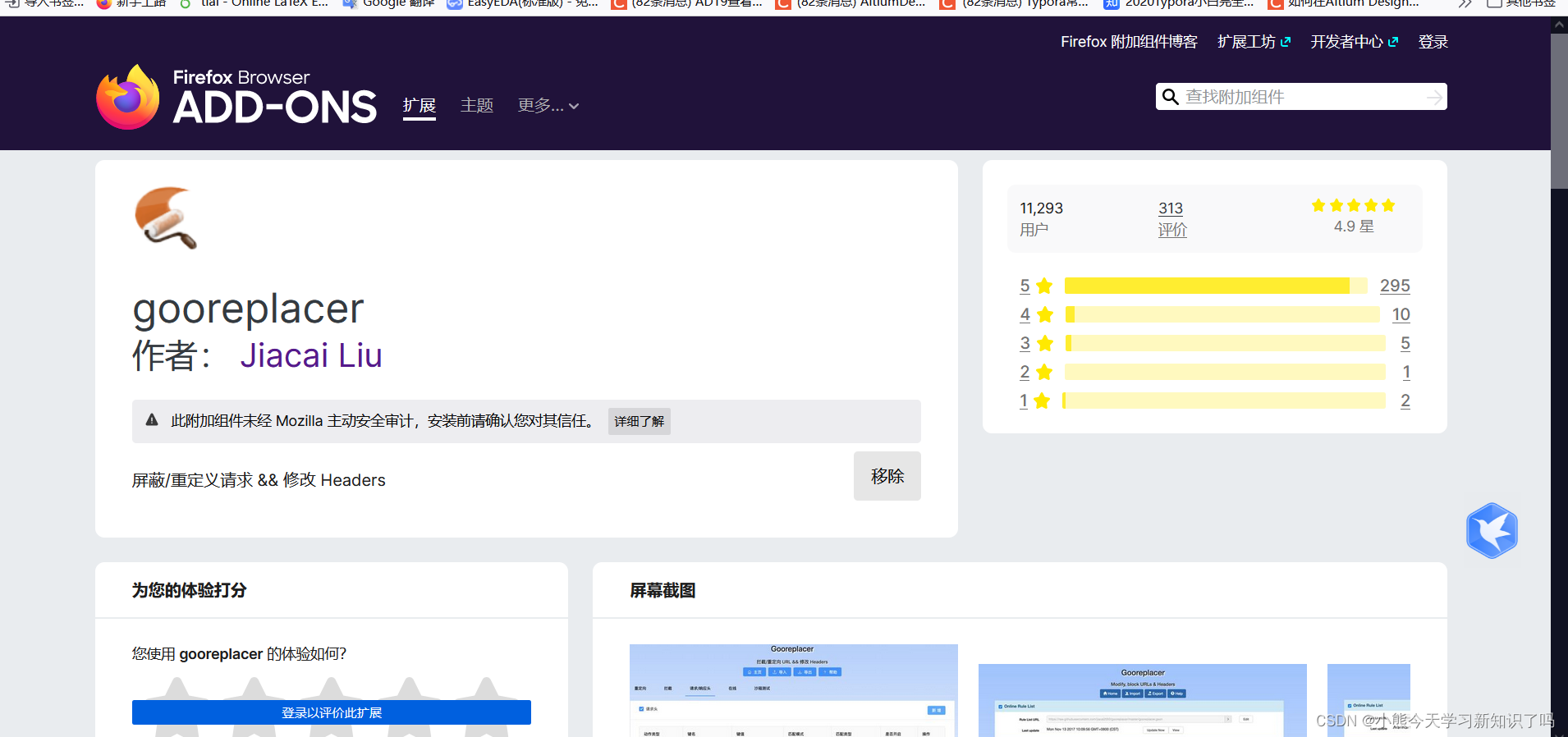Viewport: 1568px width, 737px height.
Task: Click the yellow star in the 1-star row
Action: coord(1042,401)
